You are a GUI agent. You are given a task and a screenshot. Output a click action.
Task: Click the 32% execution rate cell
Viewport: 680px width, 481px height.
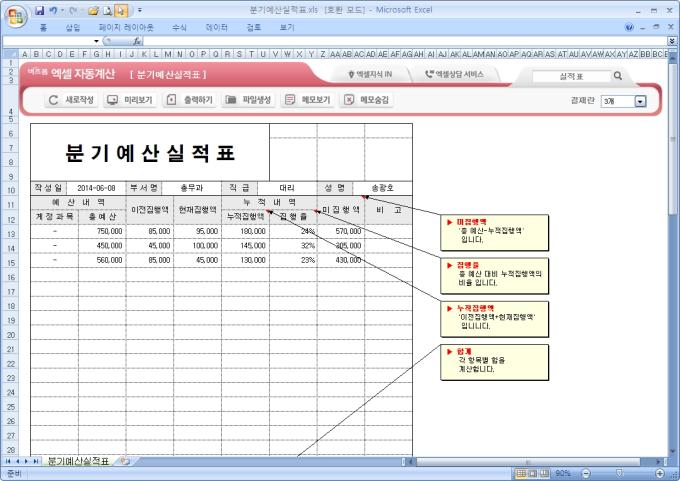tap(293, 245)
